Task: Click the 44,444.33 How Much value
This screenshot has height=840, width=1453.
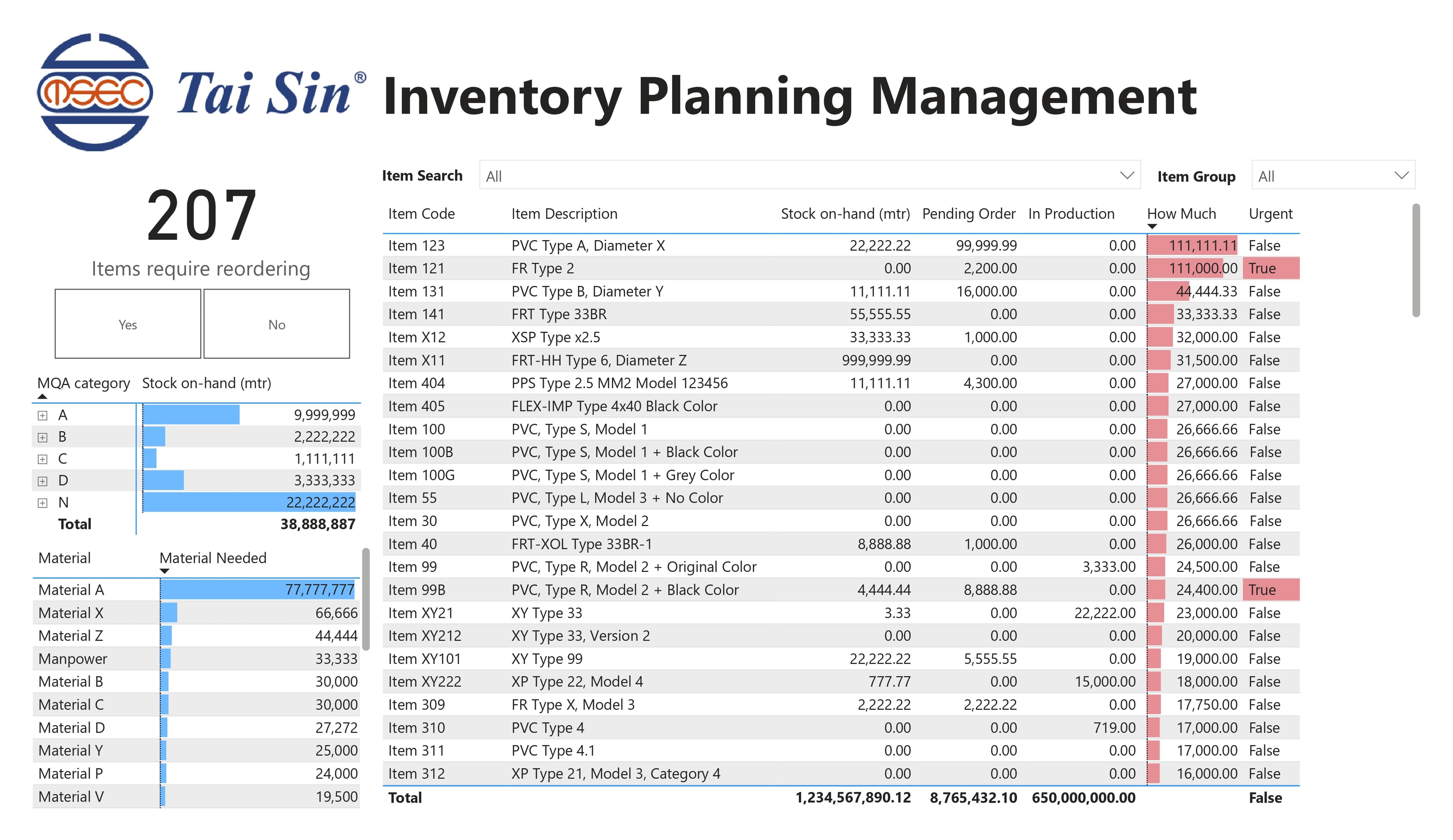Action: pos(1207,292)
